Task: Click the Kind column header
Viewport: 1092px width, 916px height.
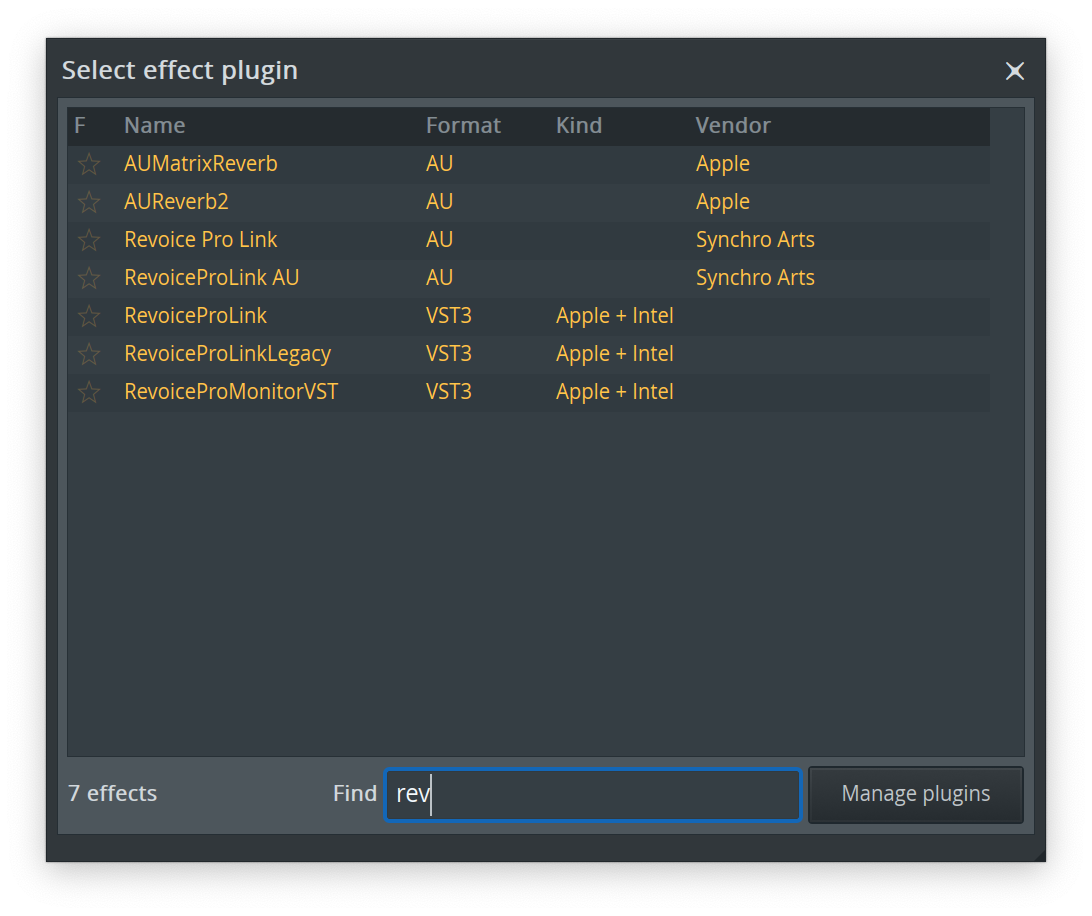Action: (x=579, y=126)
